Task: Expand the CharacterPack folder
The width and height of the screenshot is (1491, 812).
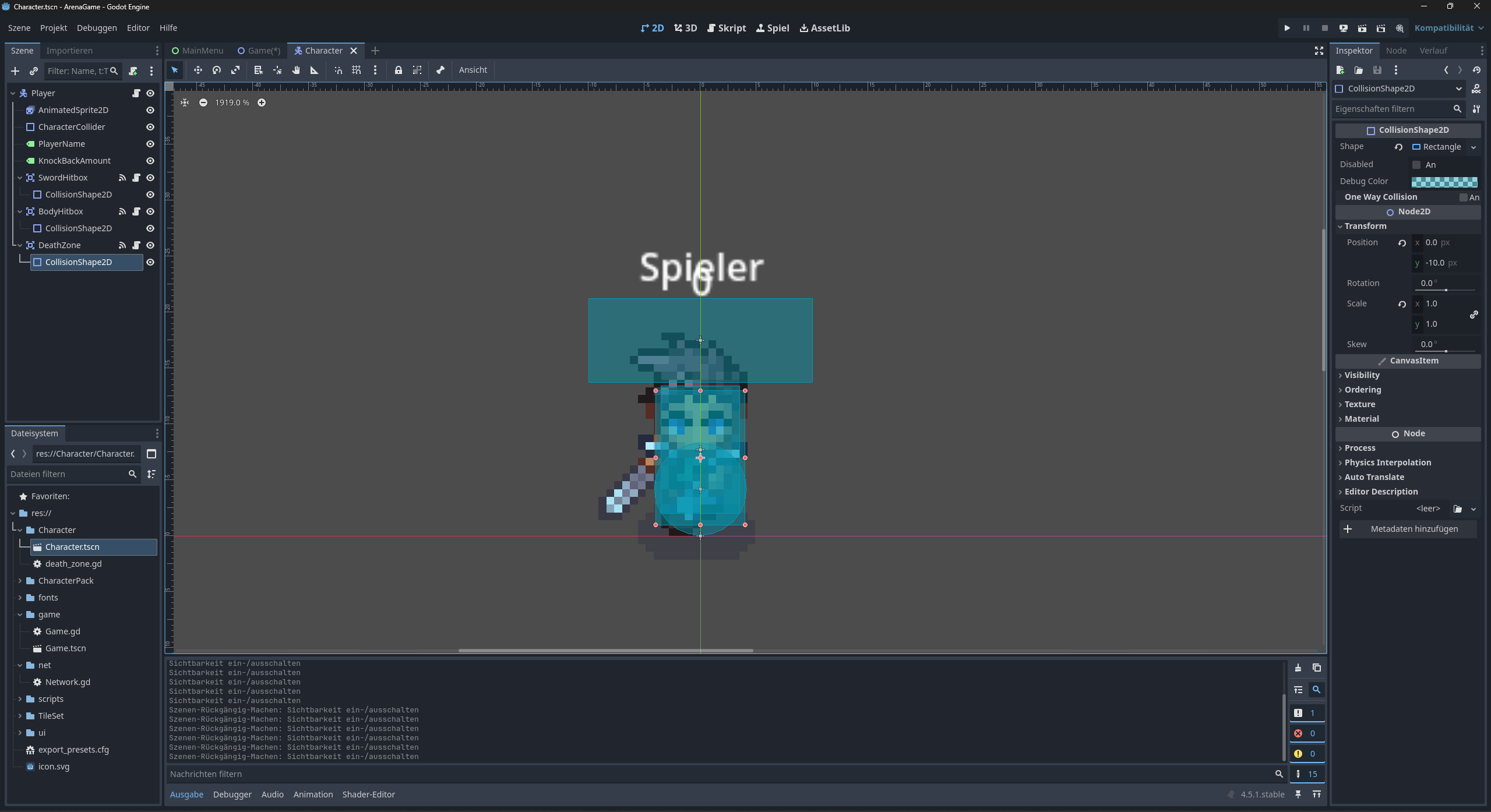Action: (20, 581)
